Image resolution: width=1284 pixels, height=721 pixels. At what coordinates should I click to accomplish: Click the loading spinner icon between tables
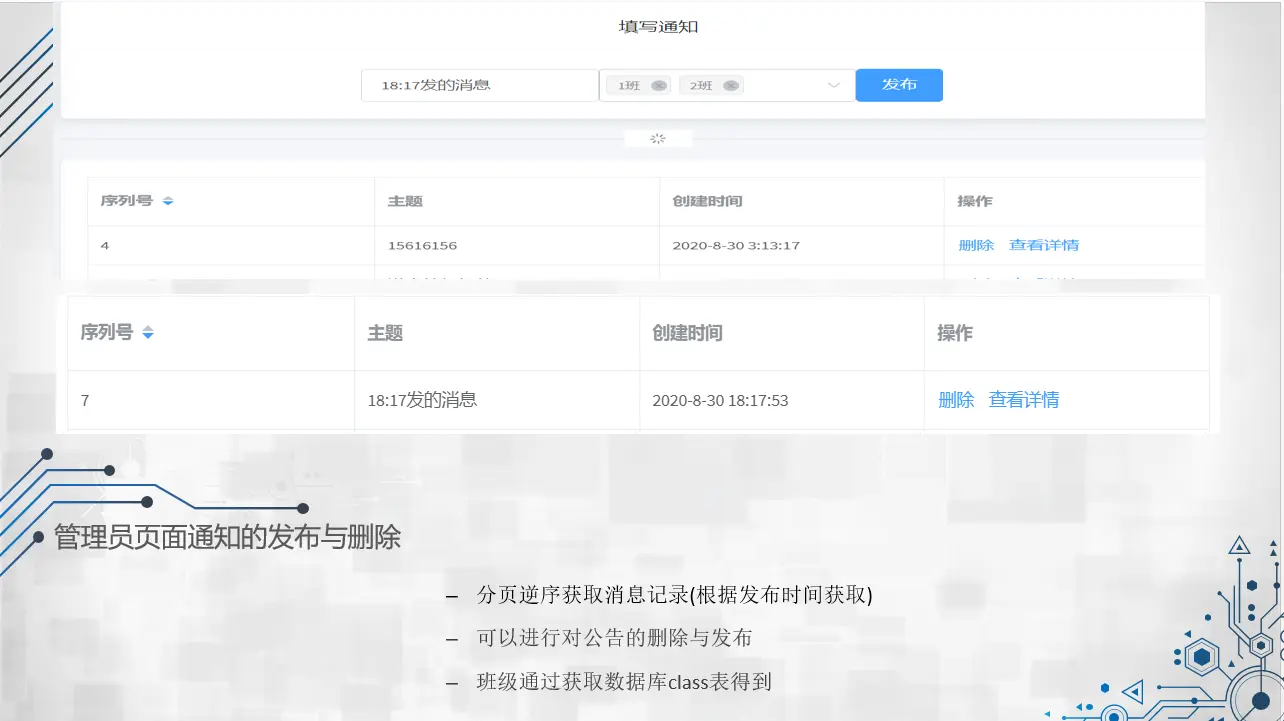pos(657,137)
